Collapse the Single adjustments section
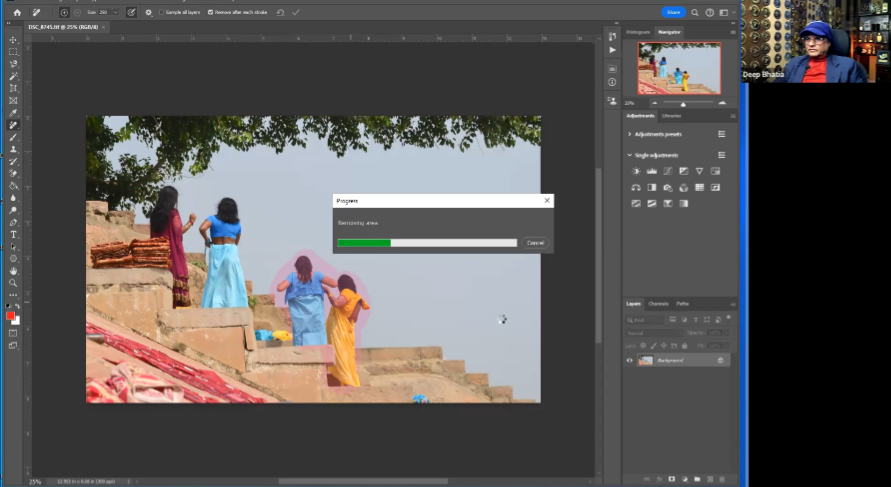The height and width of the screenshot is (487, 891). 629,155
